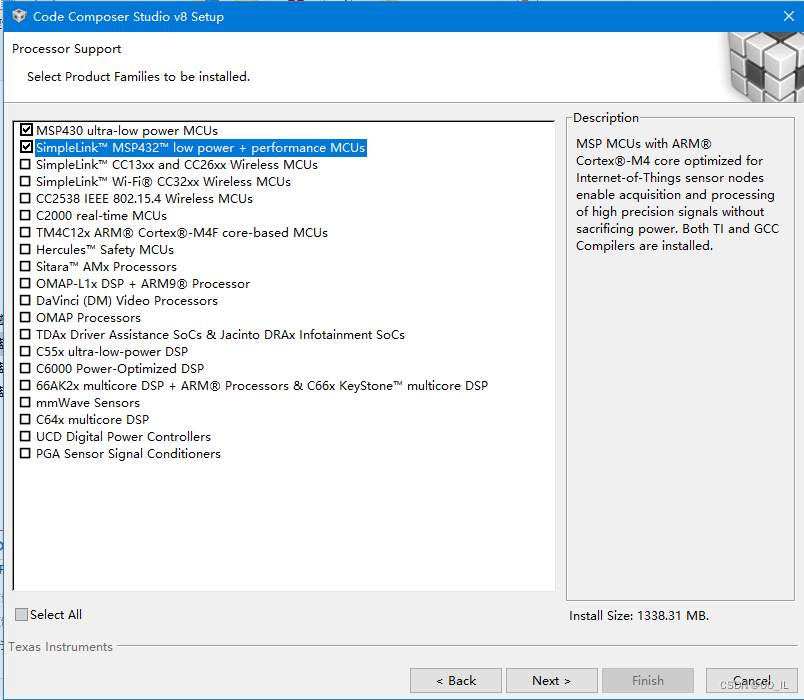
Task: Select the 'OMAP Processors' row label
Action: click(x=88, y=317)
